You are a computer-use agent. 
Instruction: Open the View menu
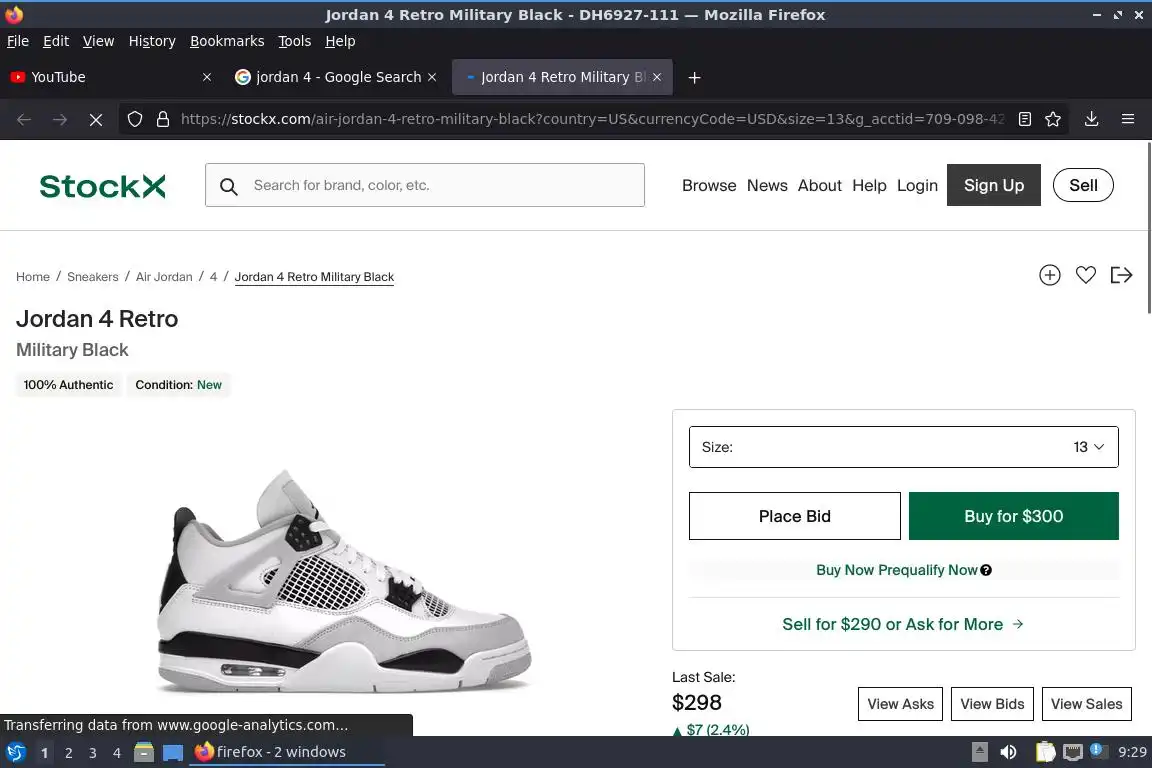point(98,41)
